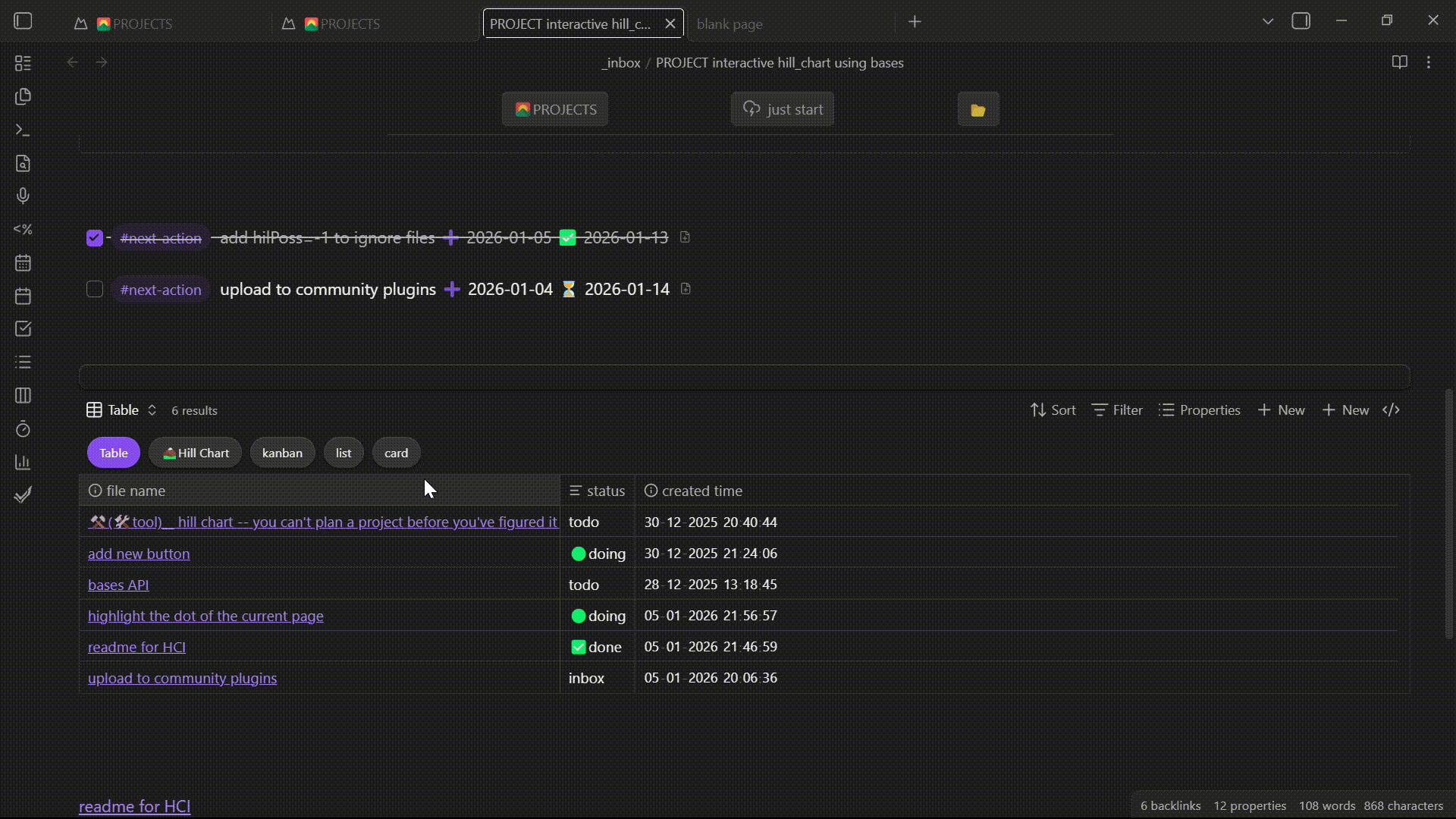The height and width of the screenshot is (819, 1456).
Task: Click the microphone recorder icon in the left ribbon
Action: pyautogui.click(x=23, y=196)
